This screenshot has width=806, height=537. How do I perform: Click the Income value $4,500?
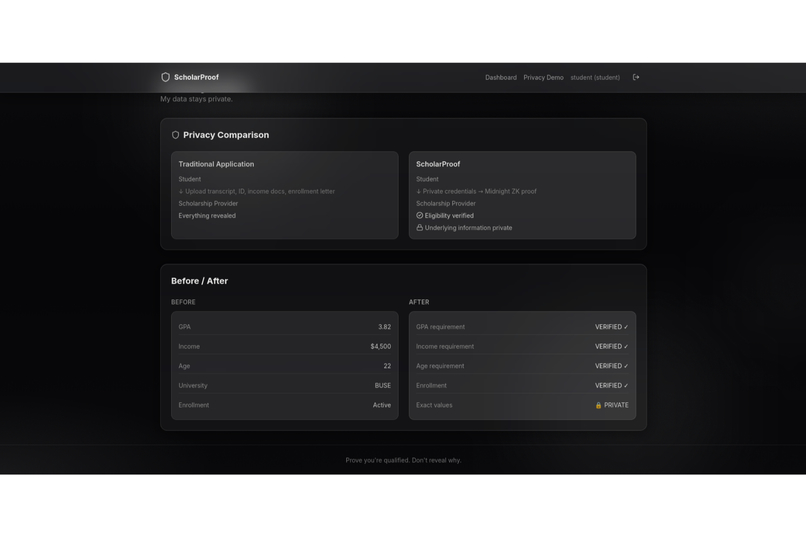pyautogui.click(x=381, y=346)
